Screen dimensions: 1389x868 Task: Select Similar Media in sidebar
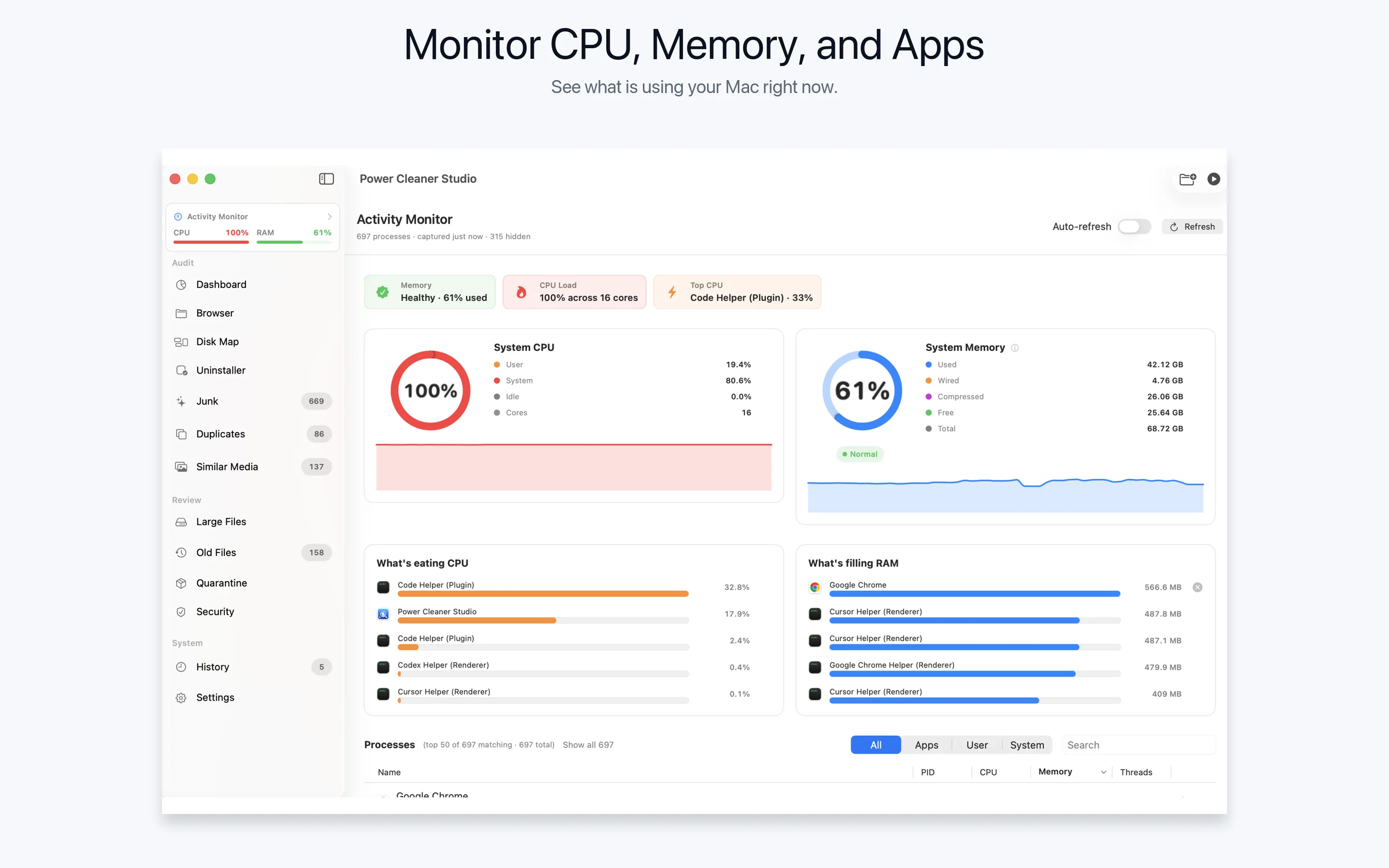click(x=253, y=467)
